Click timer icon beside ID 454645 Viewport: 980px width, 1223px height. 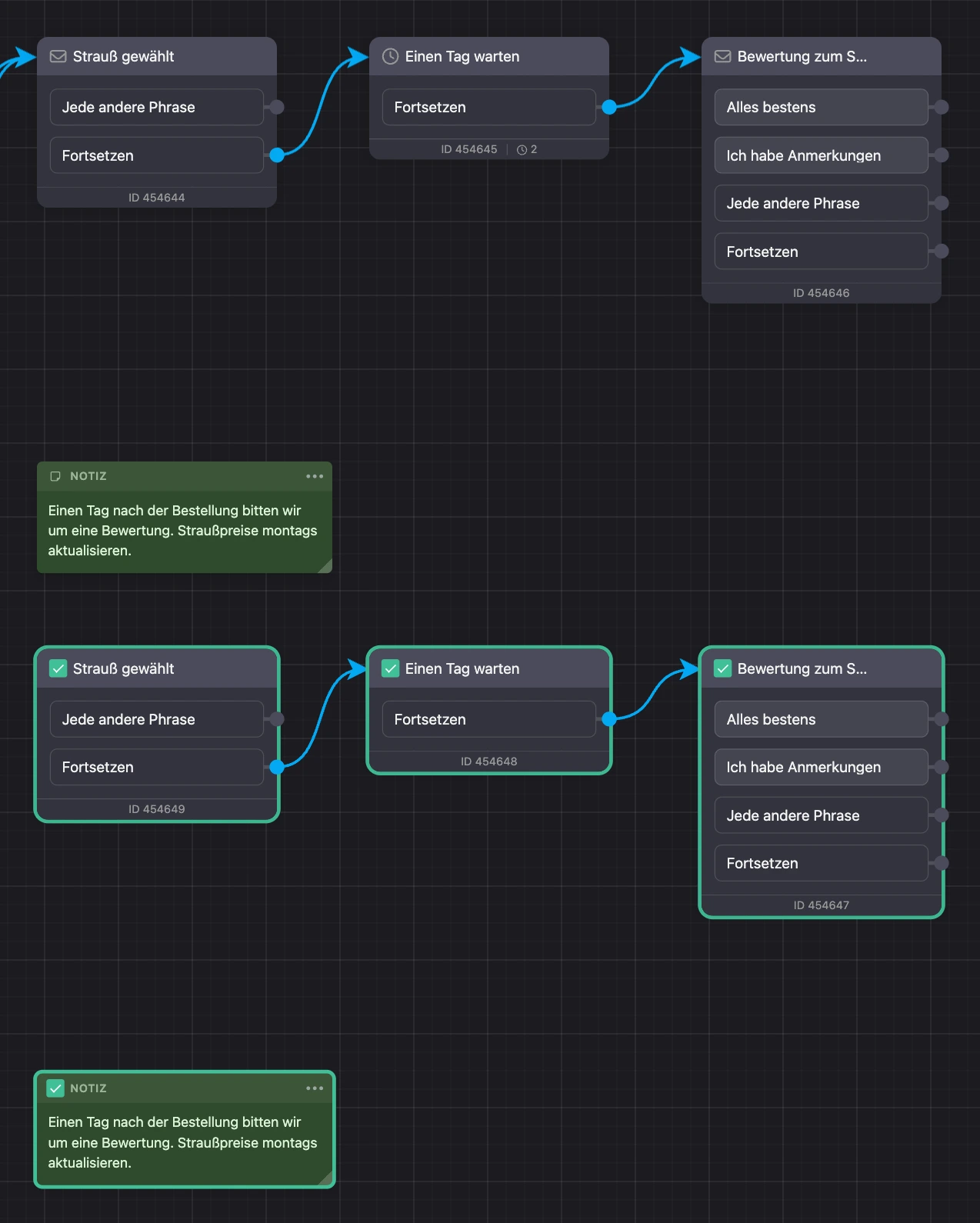522,149
